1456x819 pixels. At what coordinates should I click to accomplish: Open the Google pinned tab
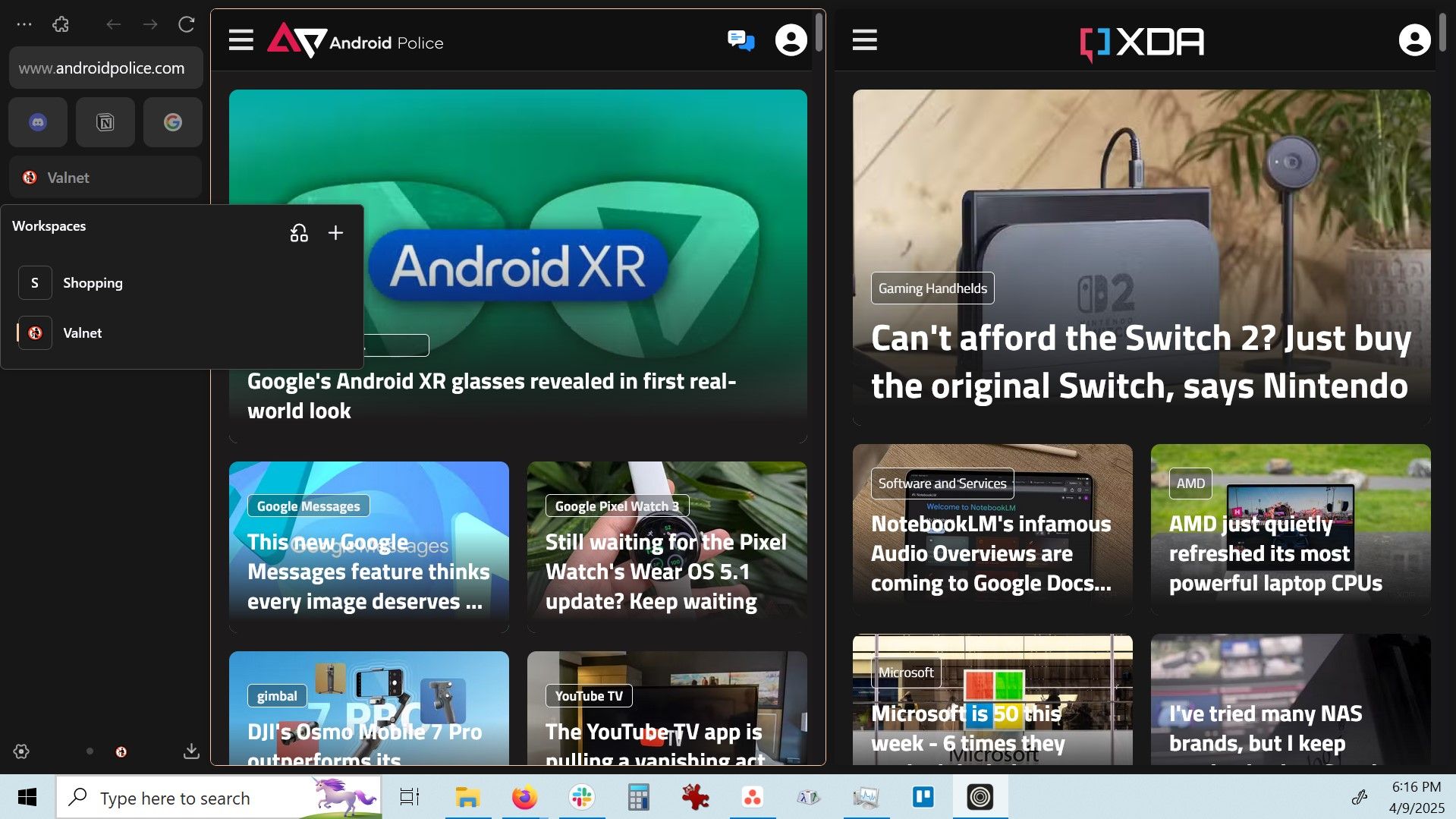[173, 121]
